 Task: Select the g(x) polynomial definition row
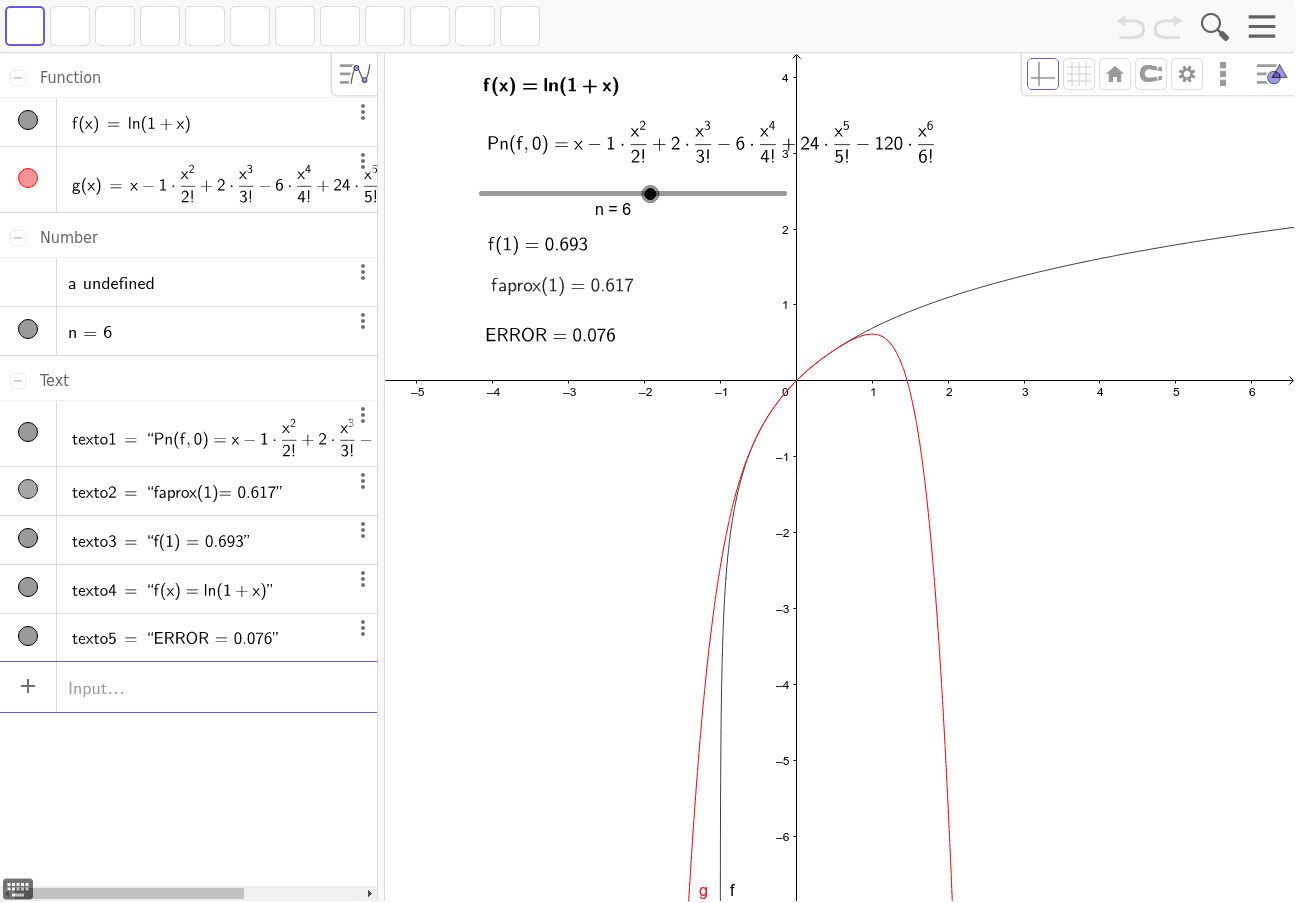click(x=217, y=180)
